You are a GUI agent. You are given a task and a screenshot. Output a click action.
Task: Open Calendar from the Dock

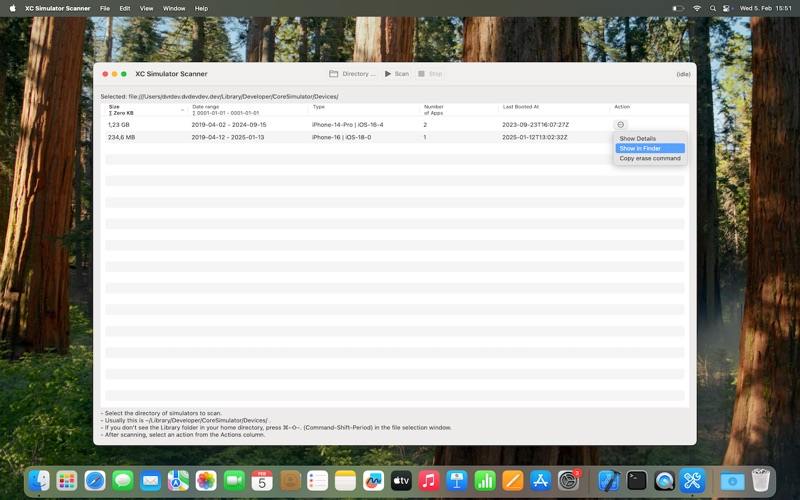[x=262, y=481]
